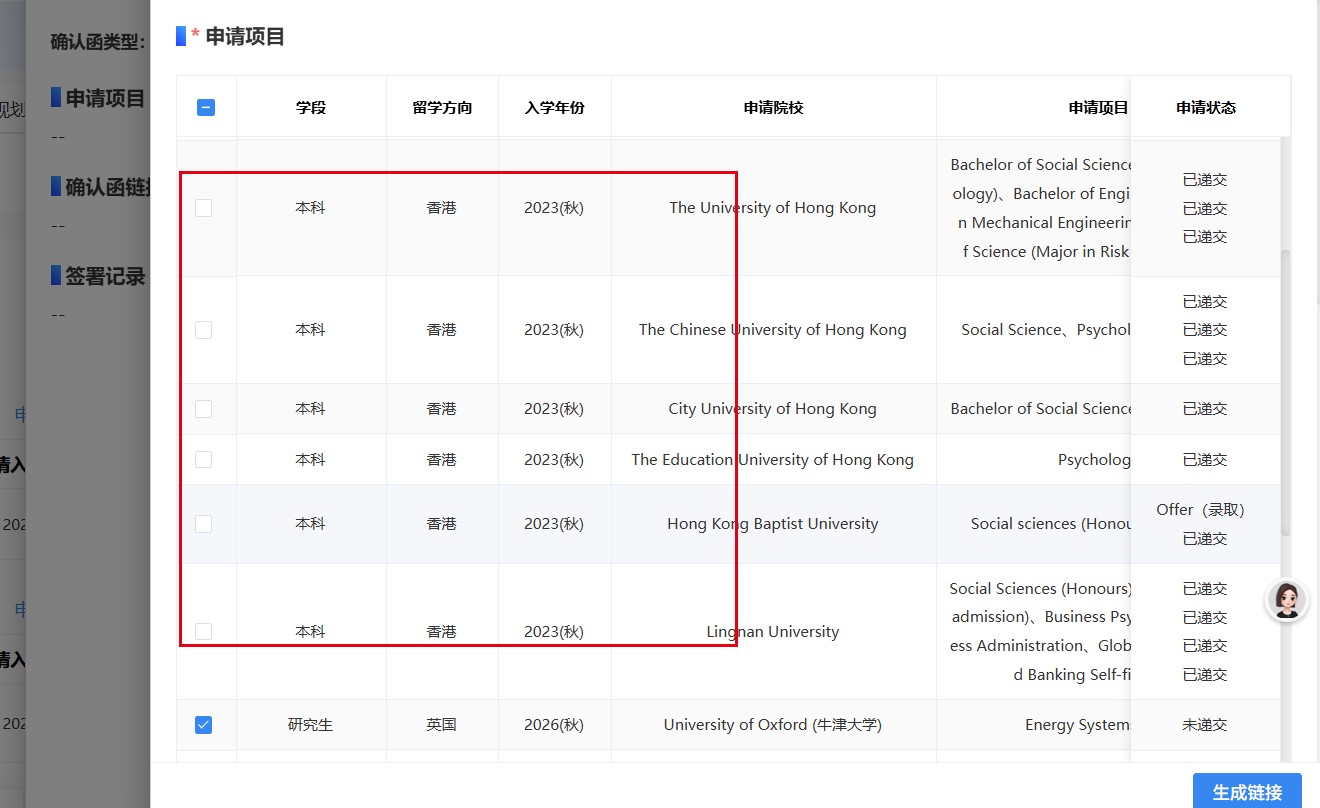Click the table's vertical scrollbar
Screen dimensions: 1320x808
[x=1285, y=390]
